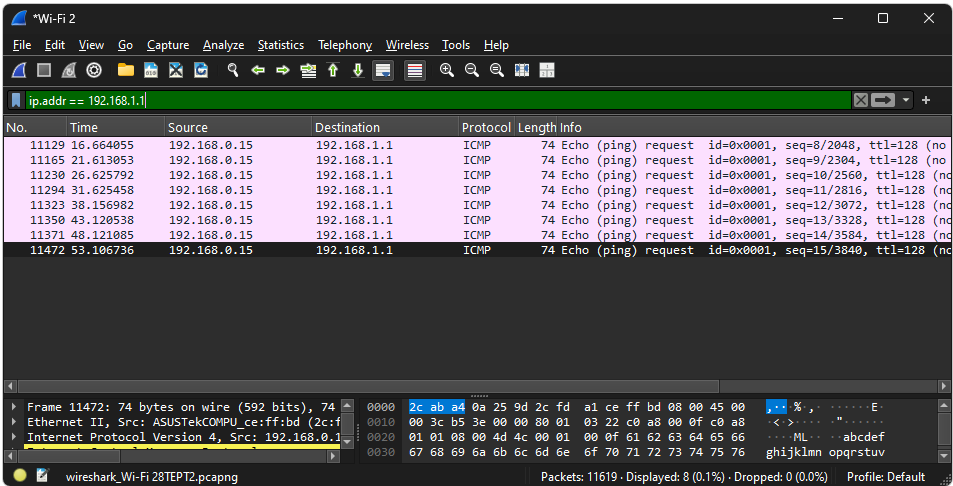Start capturing packets with the shark fin icon
This screenshot has width=953, height=486.
19,70
